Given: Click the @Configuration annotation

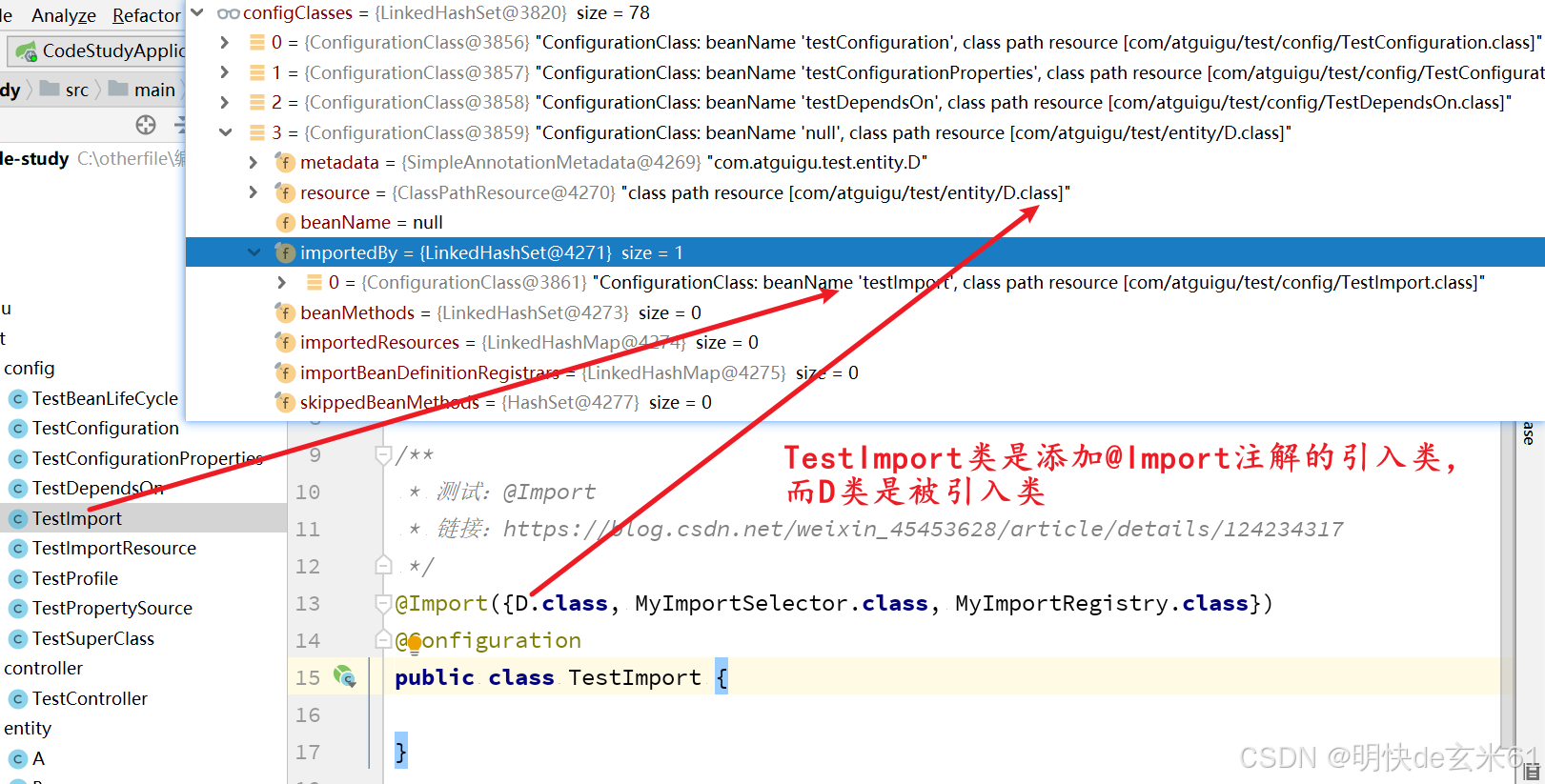Looking at the screenshot, I should coord(488,640).
